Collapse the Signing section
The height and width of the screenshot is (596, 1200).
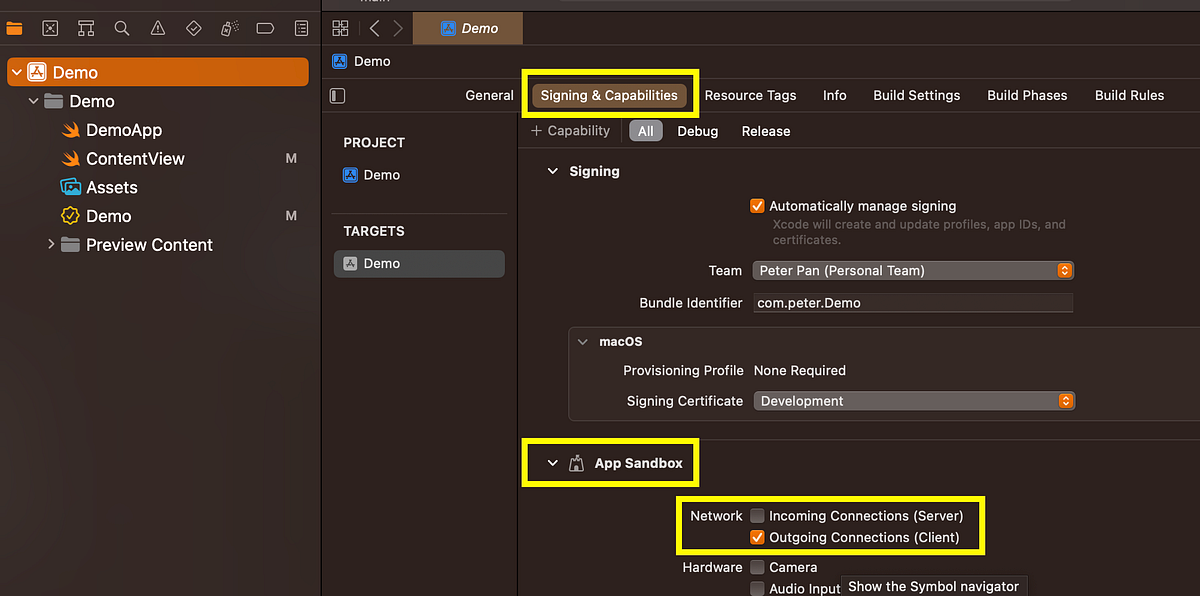[x=553, y=171]
